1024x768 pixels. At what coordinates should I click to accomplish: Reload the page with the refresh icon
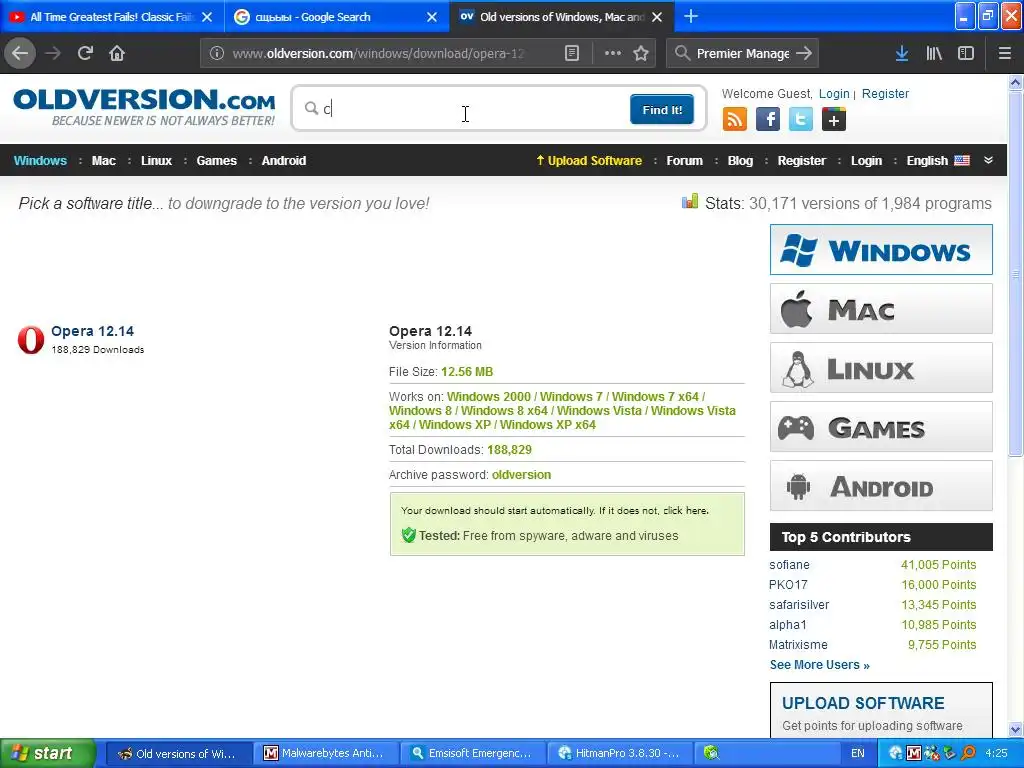coord(85,54)
